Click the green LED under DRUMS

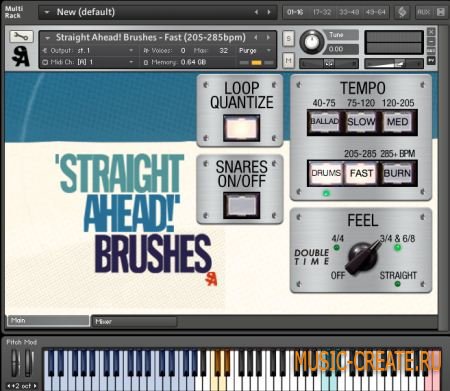[x=326, y=193]
